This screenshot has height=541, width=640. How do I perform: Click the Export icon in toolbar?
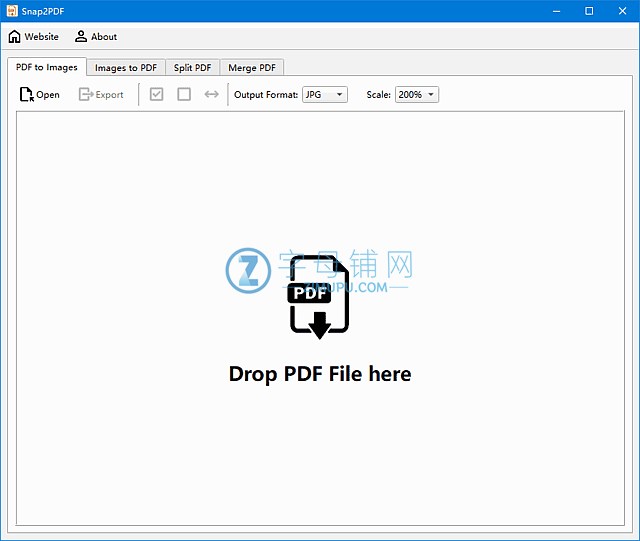click(x=86, y=95)
